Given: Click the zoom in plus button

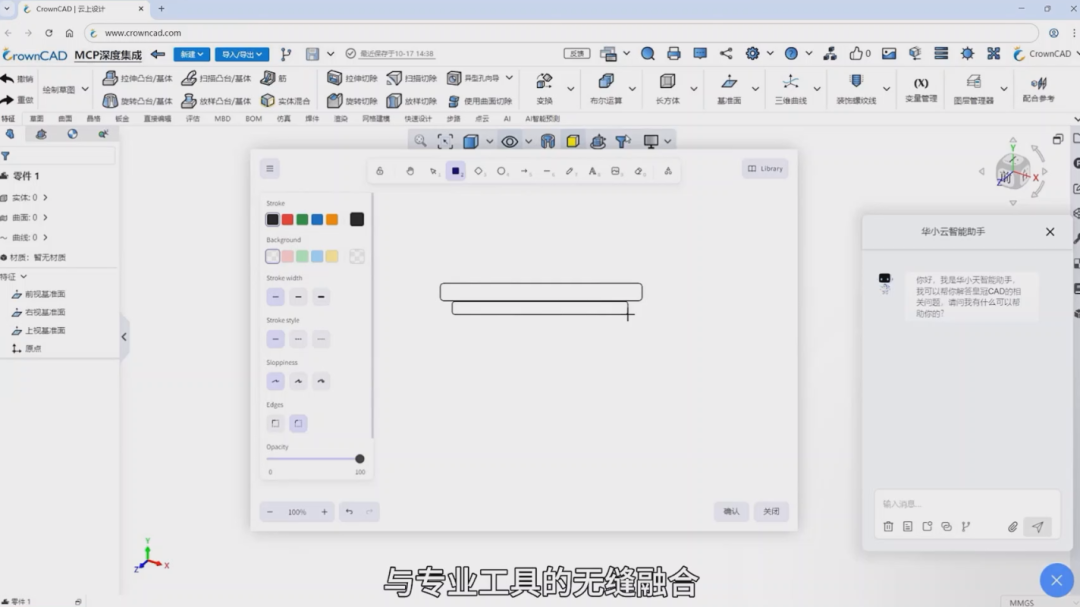Looking at the screenshot, I should click(x=324, y=512).
